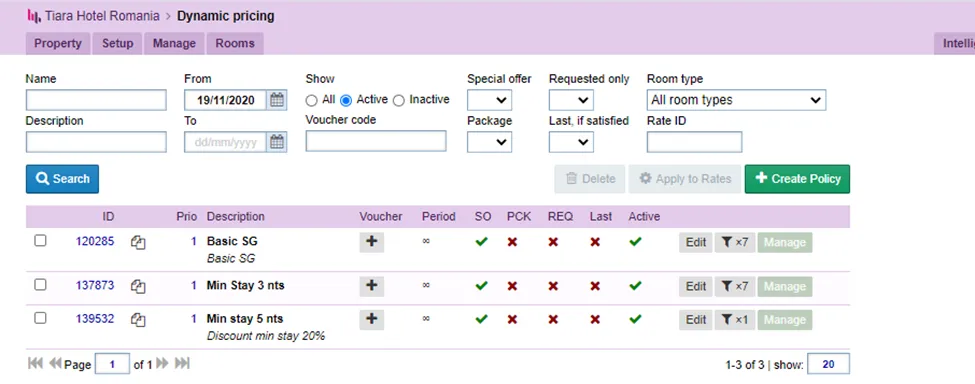
Task: Click copy icon for policy 139532
Action: click(x=138, y=320)
